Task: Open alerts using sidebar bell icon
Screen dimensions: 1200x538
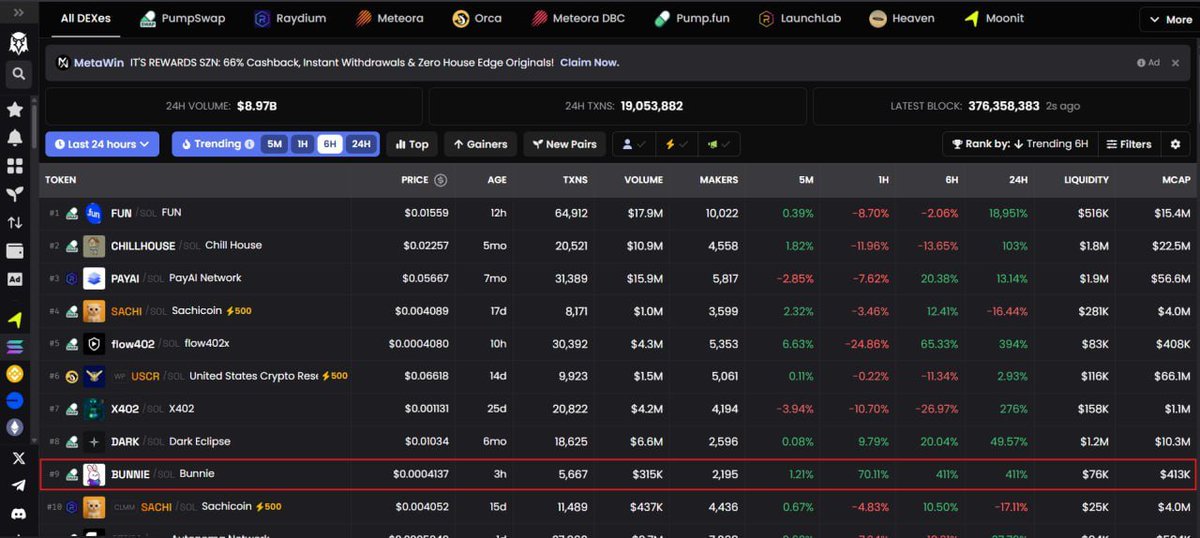Action: point(15,138)
